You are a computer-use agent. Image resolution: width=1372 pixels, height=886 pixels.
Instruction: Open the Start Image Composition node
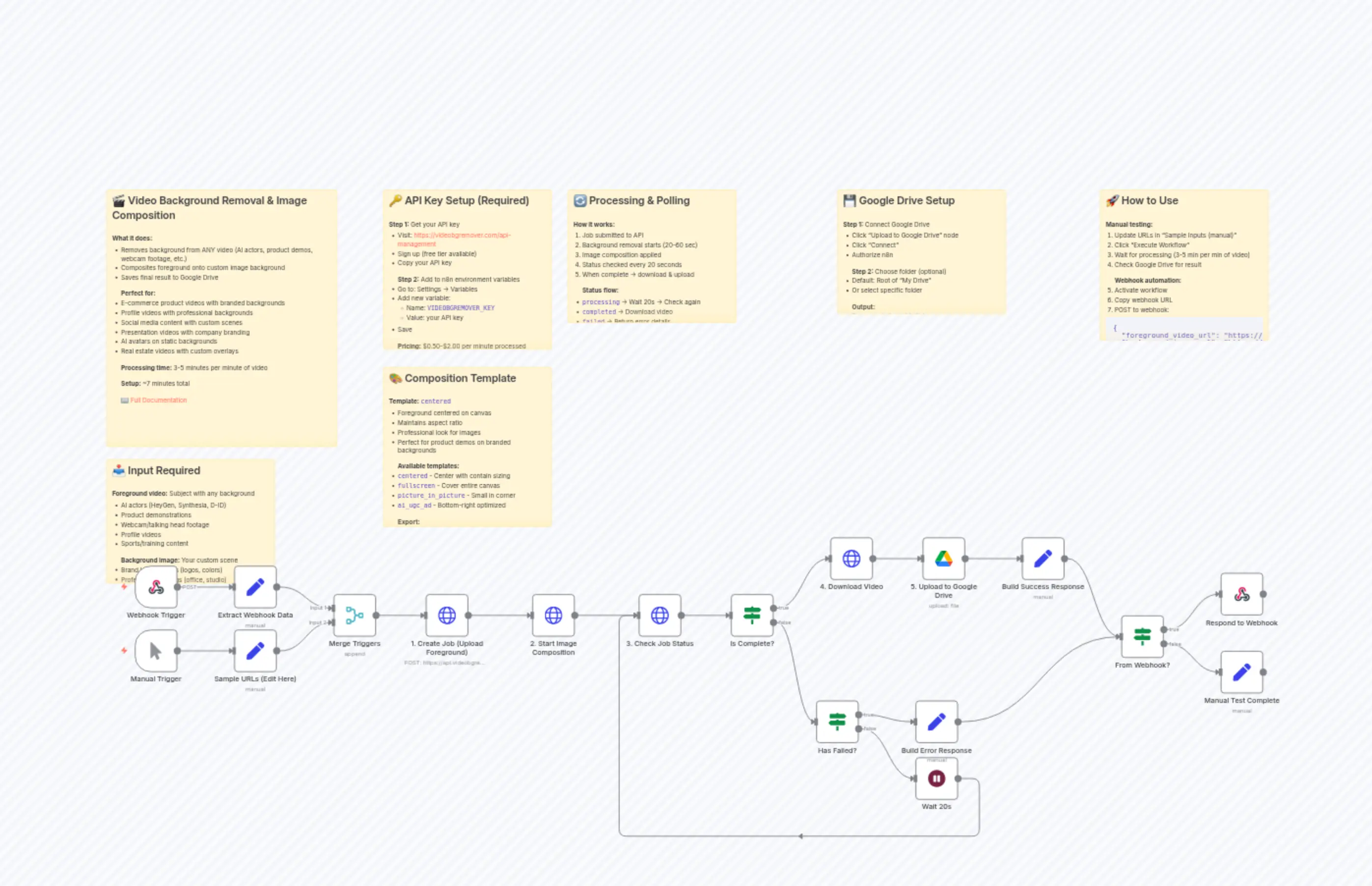pyautogui.click(x=553, y=615)
